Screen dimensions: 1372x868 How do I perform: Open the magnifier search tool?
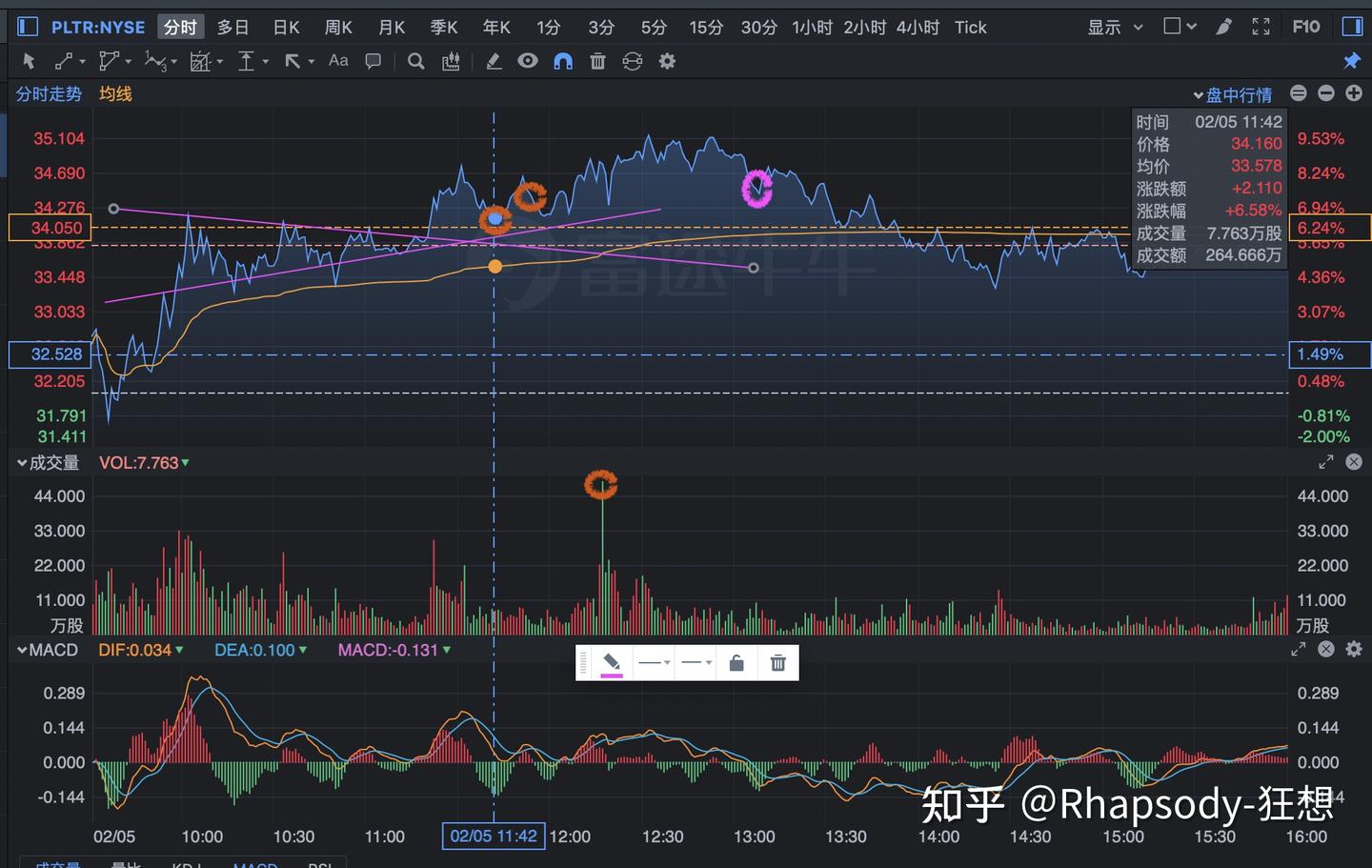click(x=415, y=60)
